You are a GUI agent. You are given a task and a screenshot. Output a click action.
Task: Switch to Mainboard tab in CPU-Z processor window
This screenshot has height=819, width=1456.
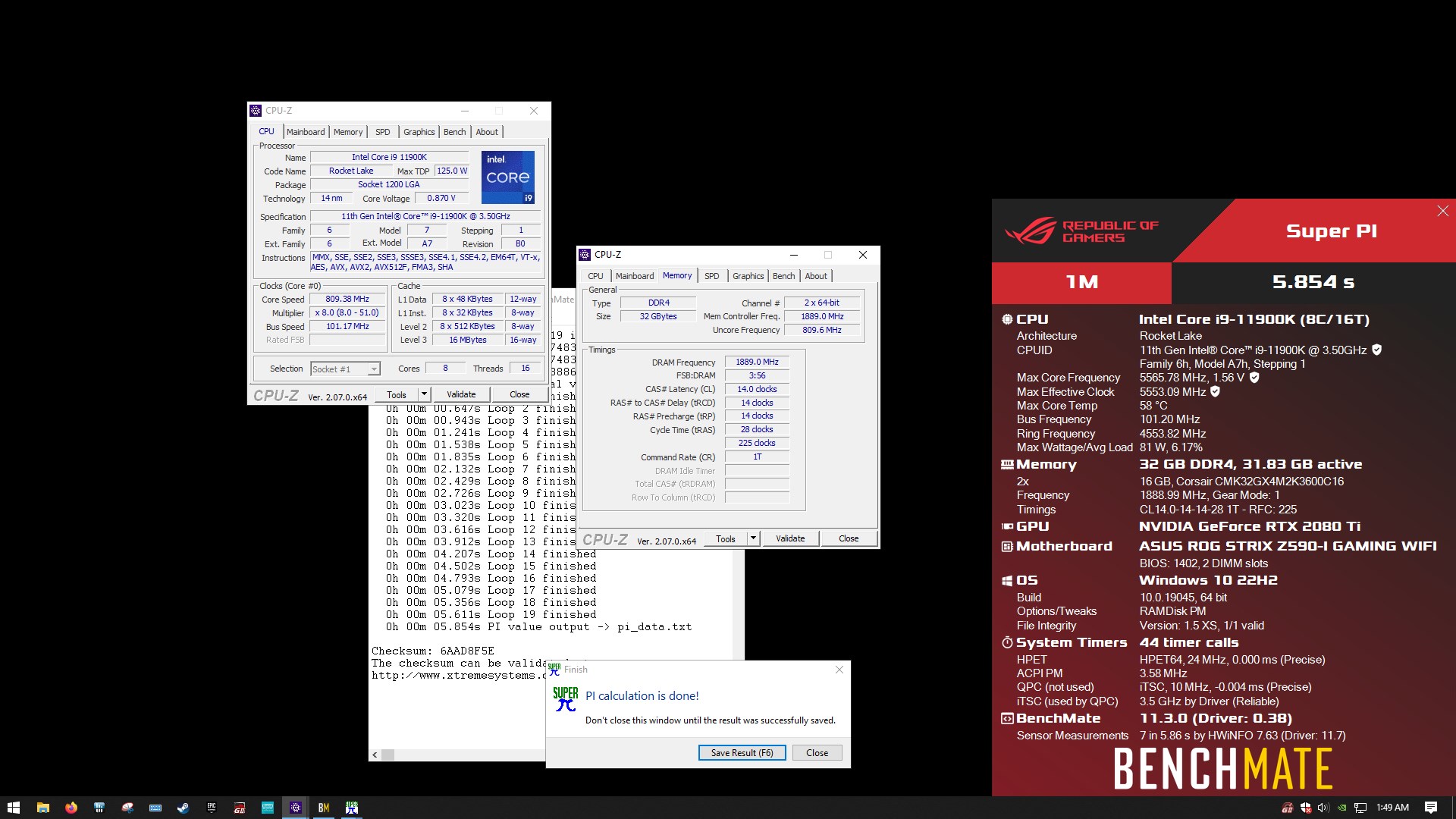[x=306, y=132]
